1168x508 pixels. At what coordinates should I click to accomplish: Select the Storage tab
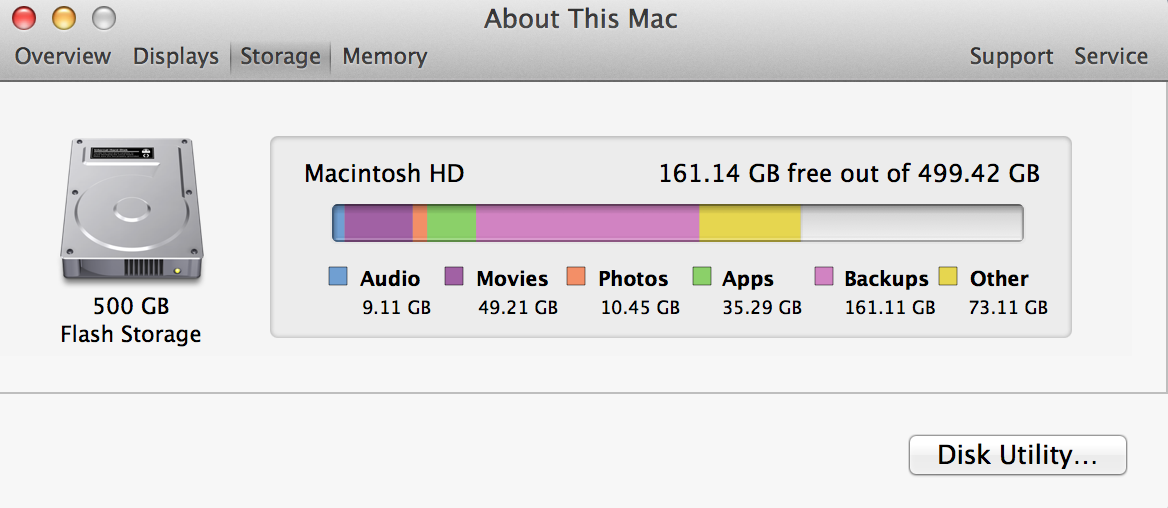(x=280, y=57)
